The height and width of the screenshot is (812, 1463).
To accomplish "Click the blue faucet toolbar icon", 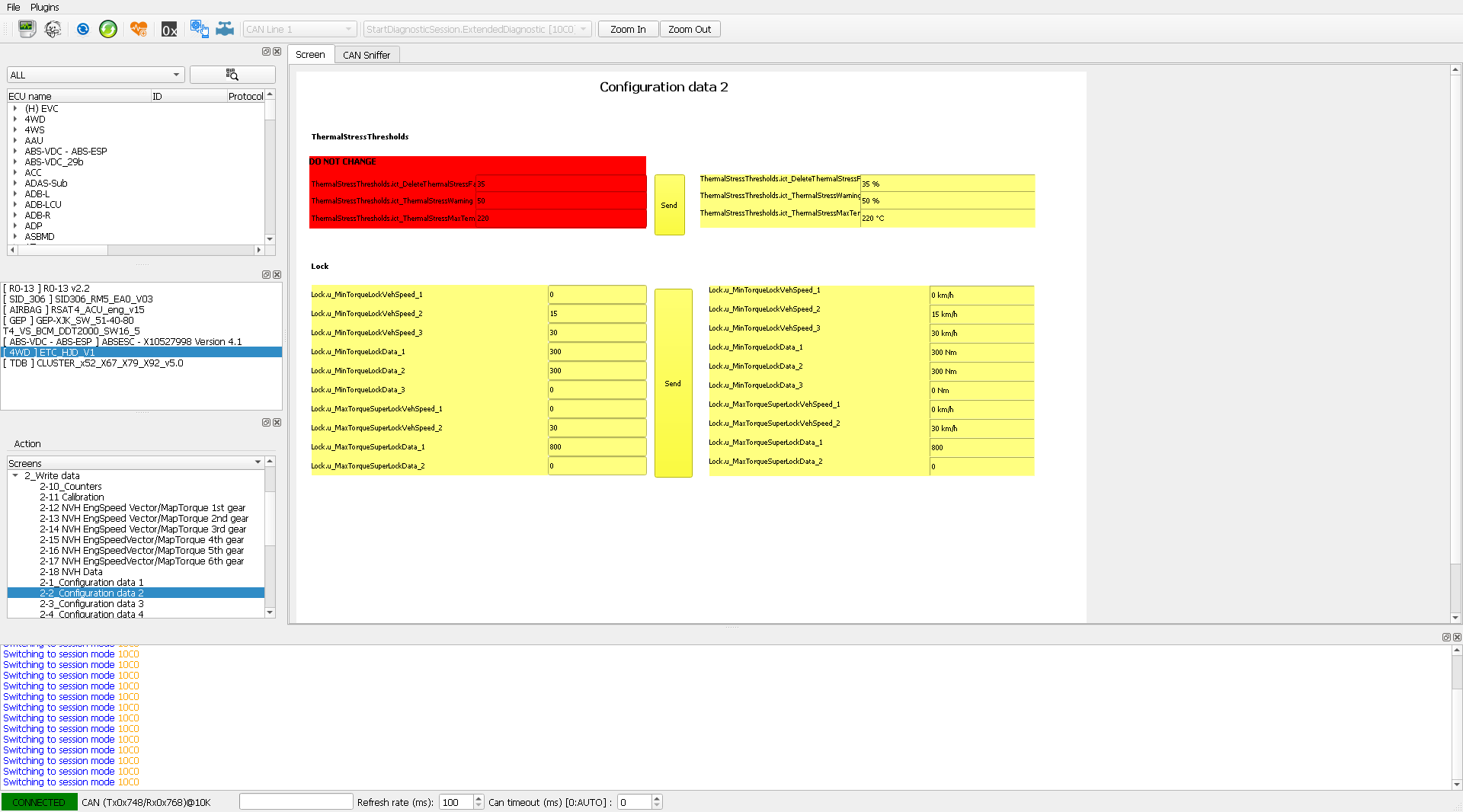I will click(225, 29).
